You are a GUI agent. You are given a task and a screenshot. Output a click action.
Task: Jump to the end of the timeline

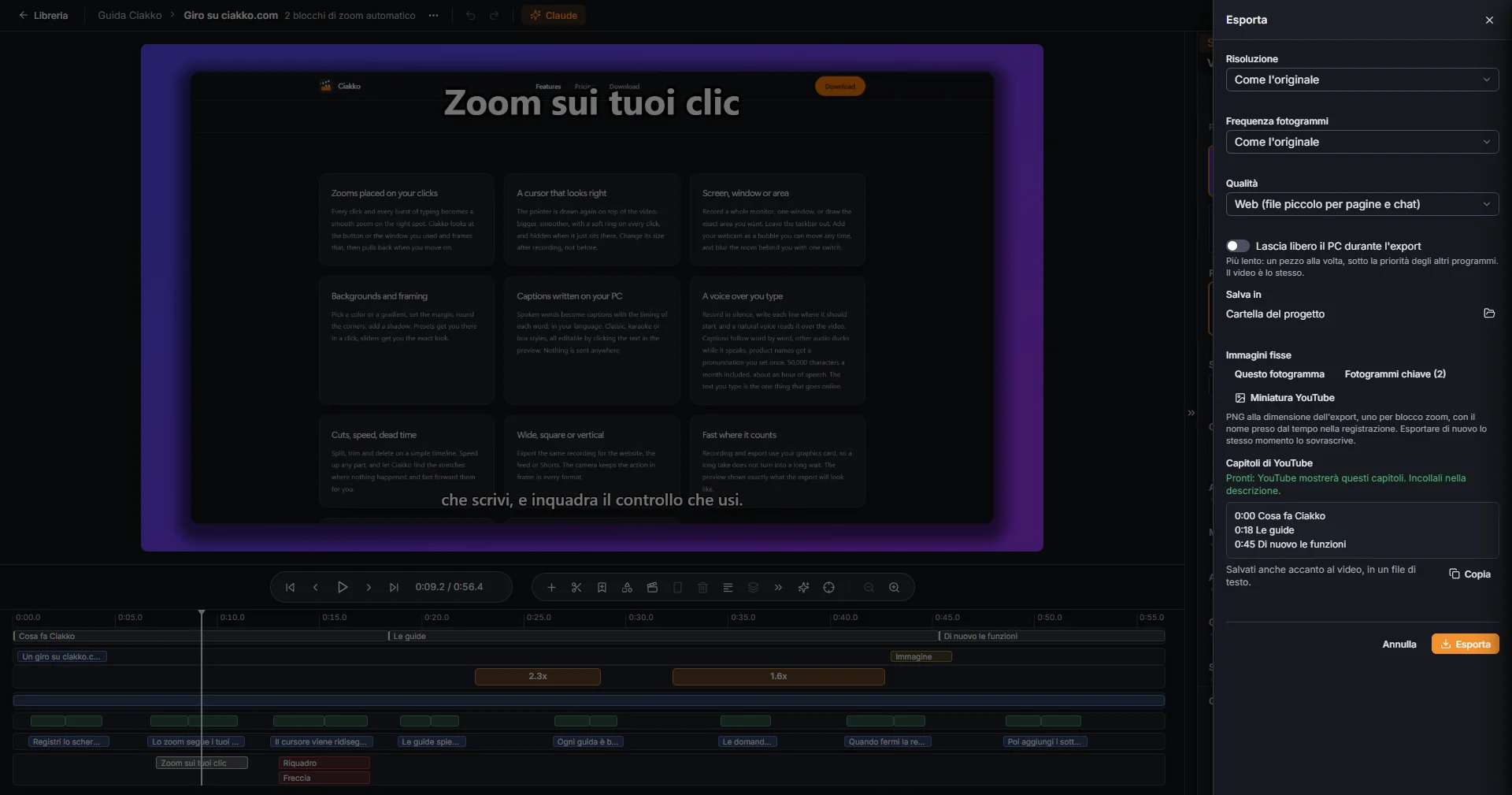click(x=395, y=587)
